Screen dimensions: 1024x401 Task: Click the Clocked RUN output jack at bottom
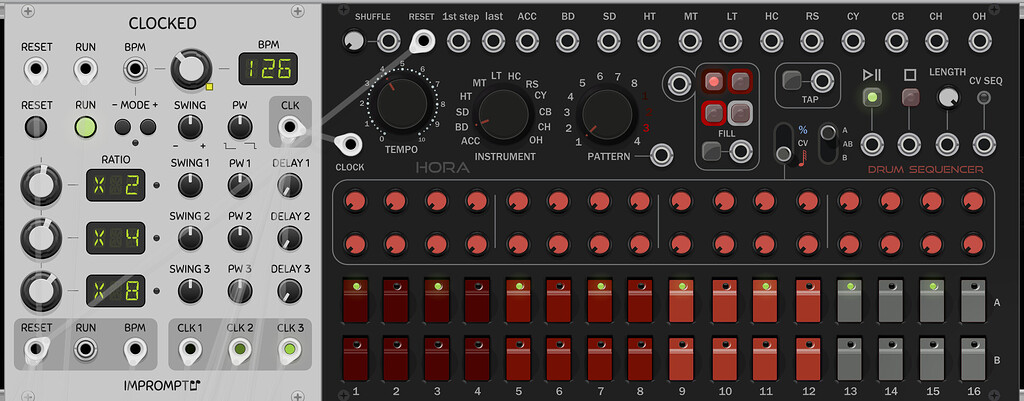coord(86,349)
